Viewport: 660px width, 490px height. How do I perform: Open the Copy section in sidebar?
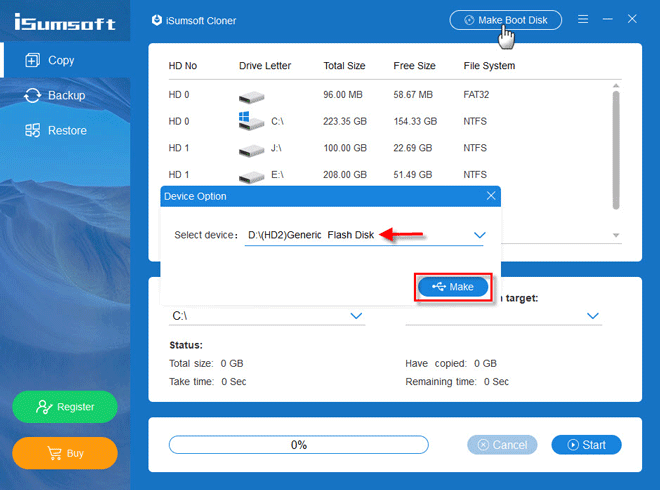(67, 60)
